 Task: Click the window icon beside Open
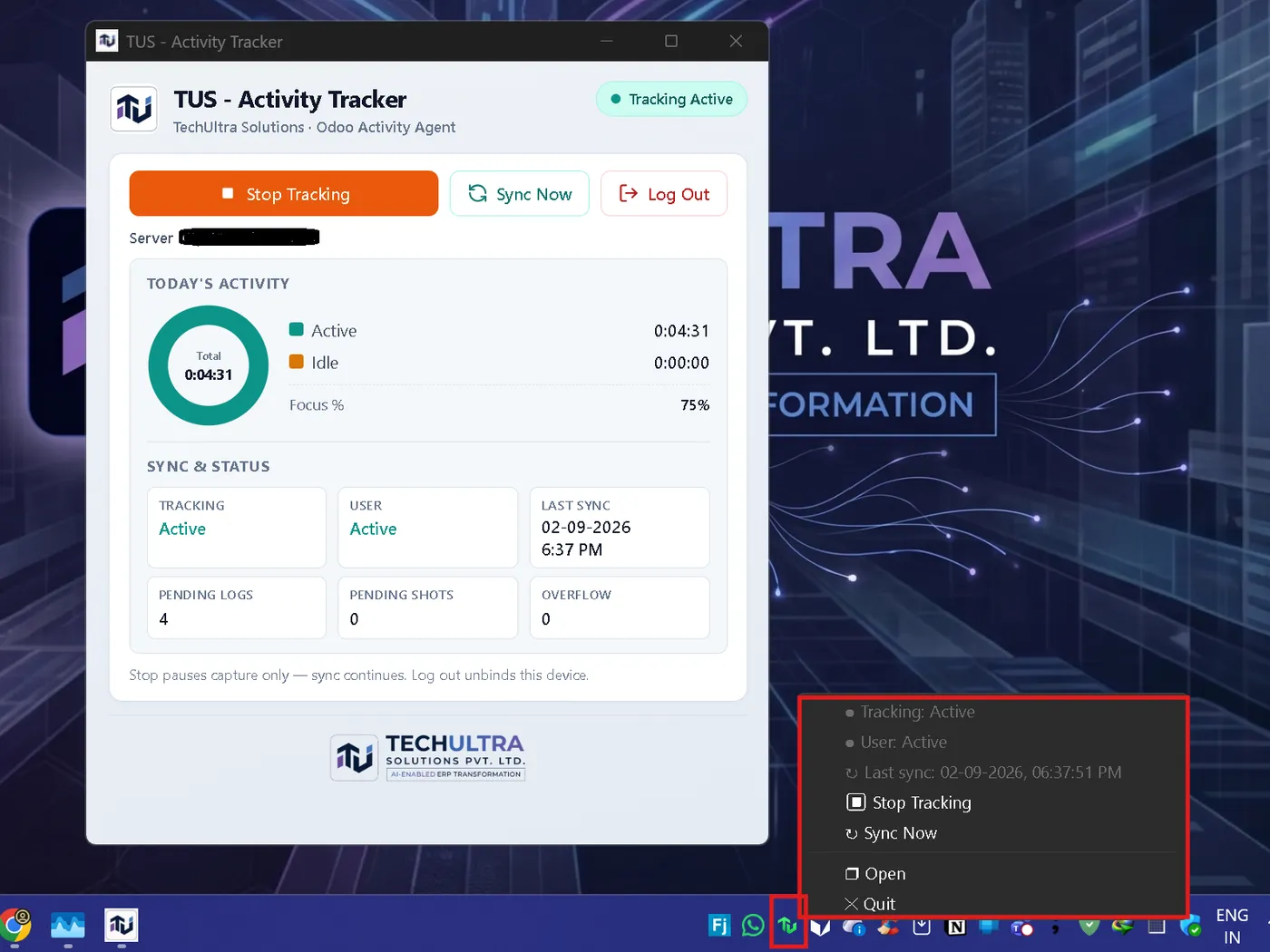(852, 873)
